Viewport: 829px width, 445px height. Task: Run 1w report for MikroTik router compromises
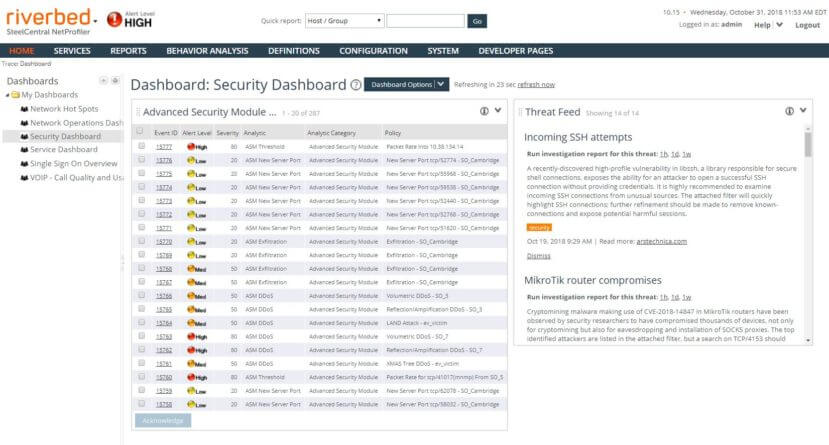click(686, 298)
